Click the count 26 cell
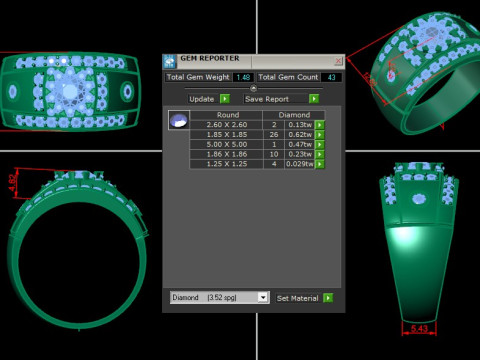The image size is (480, 360). pyautogui.click(x=274, y=135)
